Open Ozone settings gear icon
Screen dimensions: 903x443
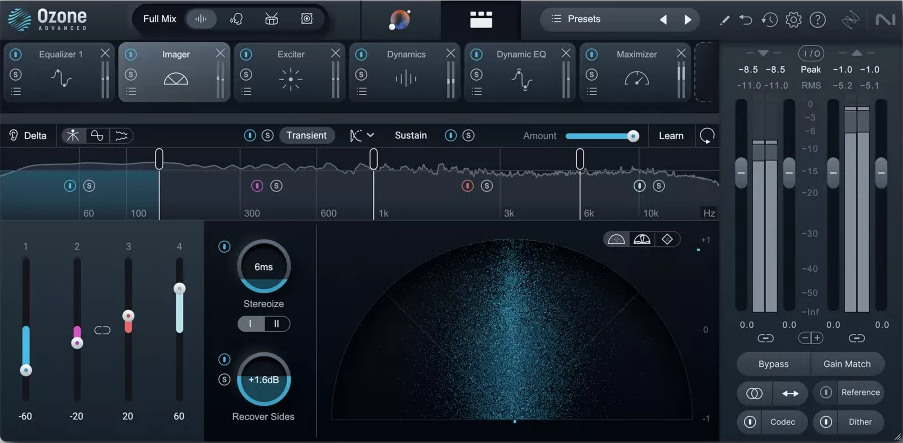(793, 19)
